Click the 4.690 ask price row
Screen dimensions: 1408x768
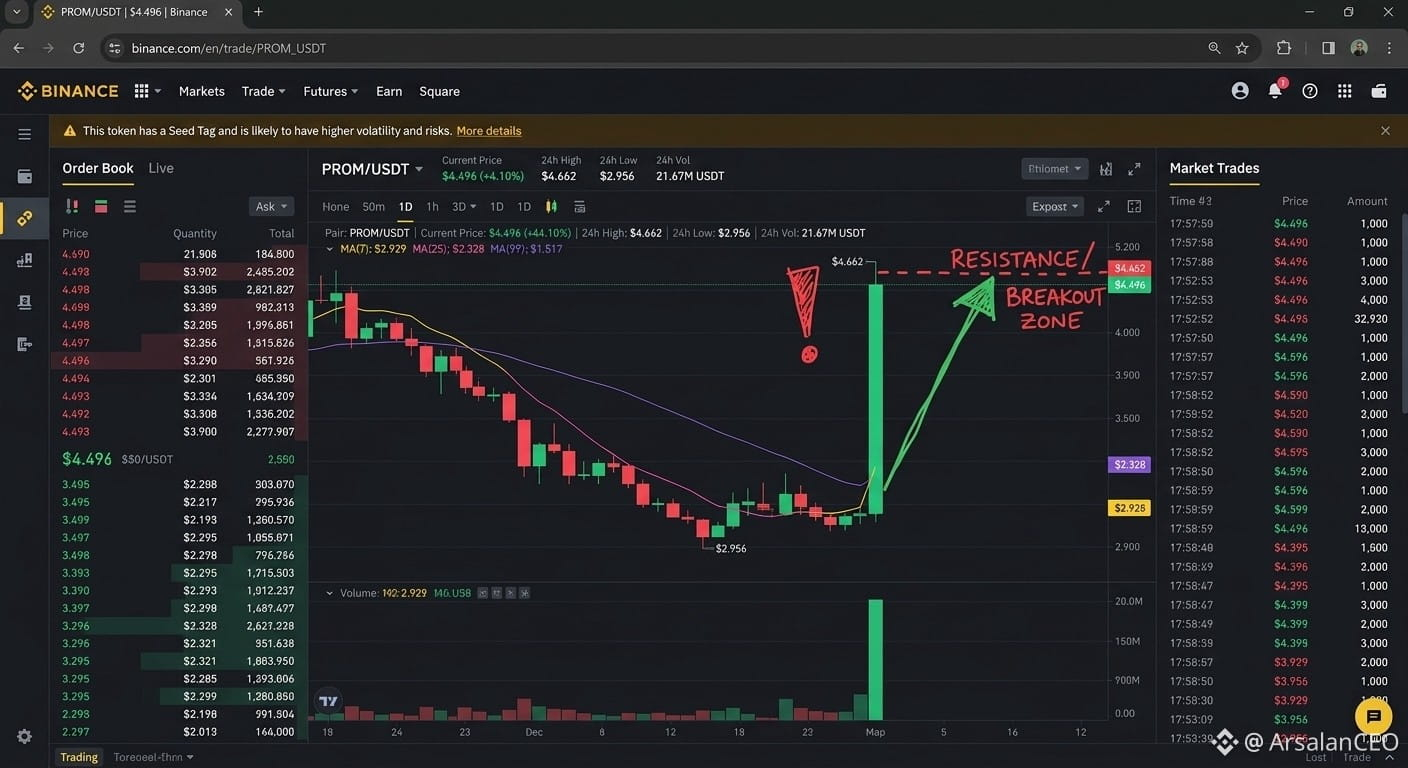179,254
